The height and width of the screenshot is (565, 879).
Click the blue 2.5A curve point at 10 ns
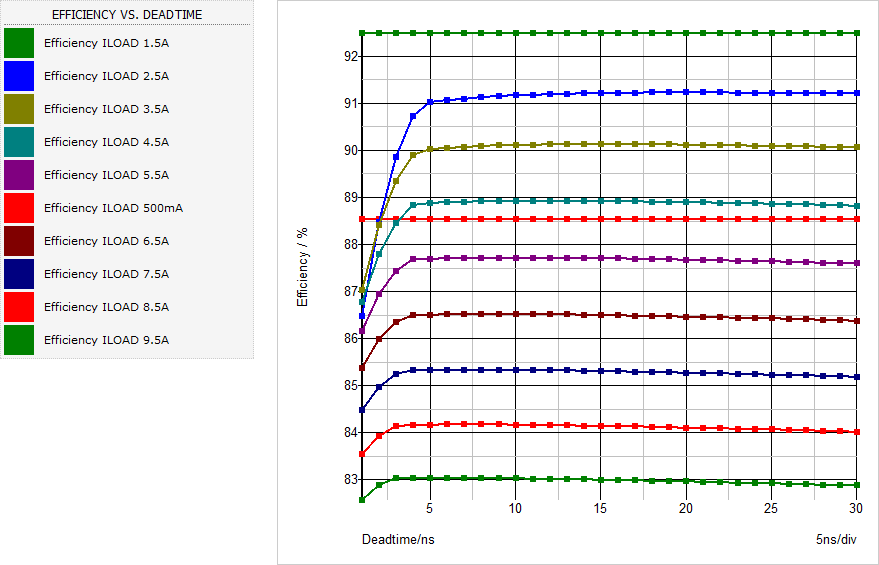coord(515,95)
